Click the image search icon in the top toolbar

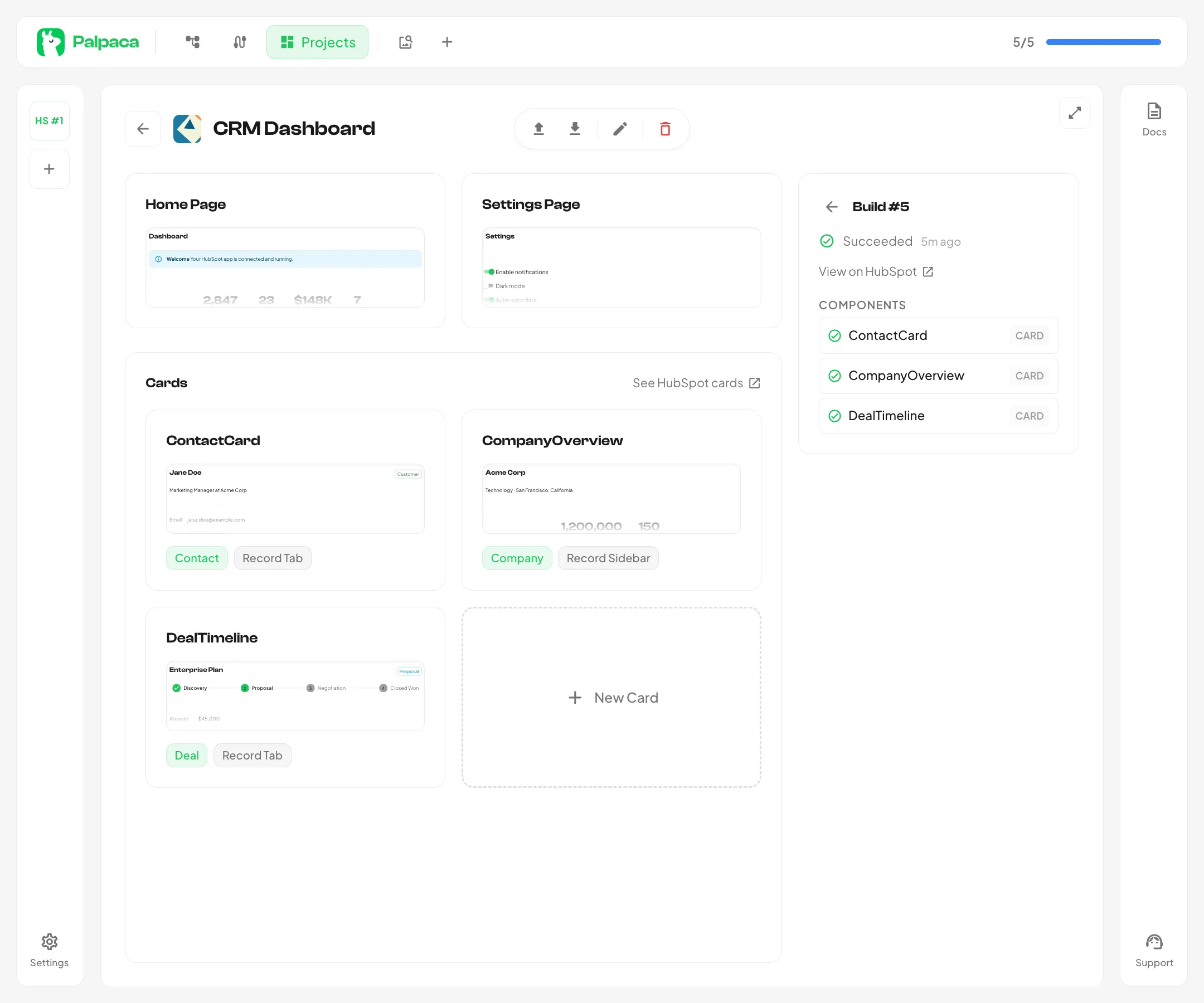pos(405,42)
